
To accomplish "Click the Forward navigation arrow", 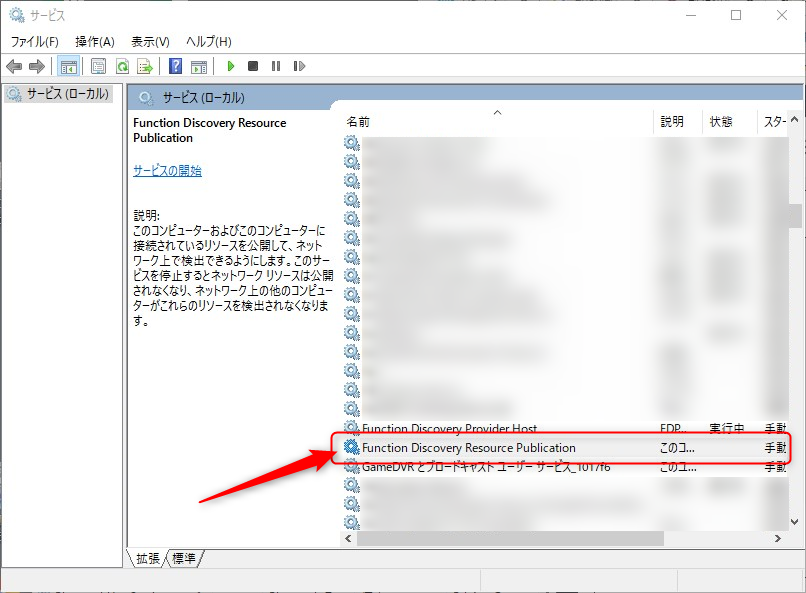I will pos(36,66).
